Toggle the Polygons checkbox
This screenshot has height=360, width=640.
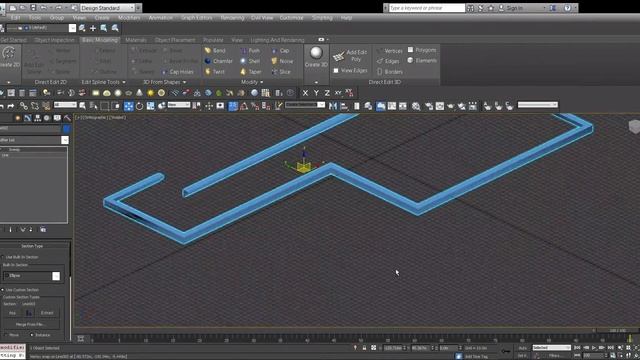click(410, 50)
